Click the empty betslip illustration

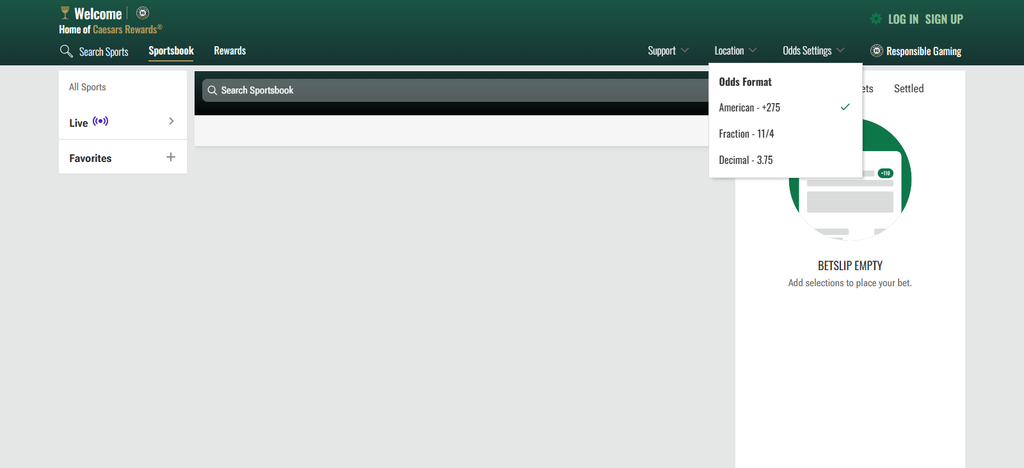coord(850,179)
